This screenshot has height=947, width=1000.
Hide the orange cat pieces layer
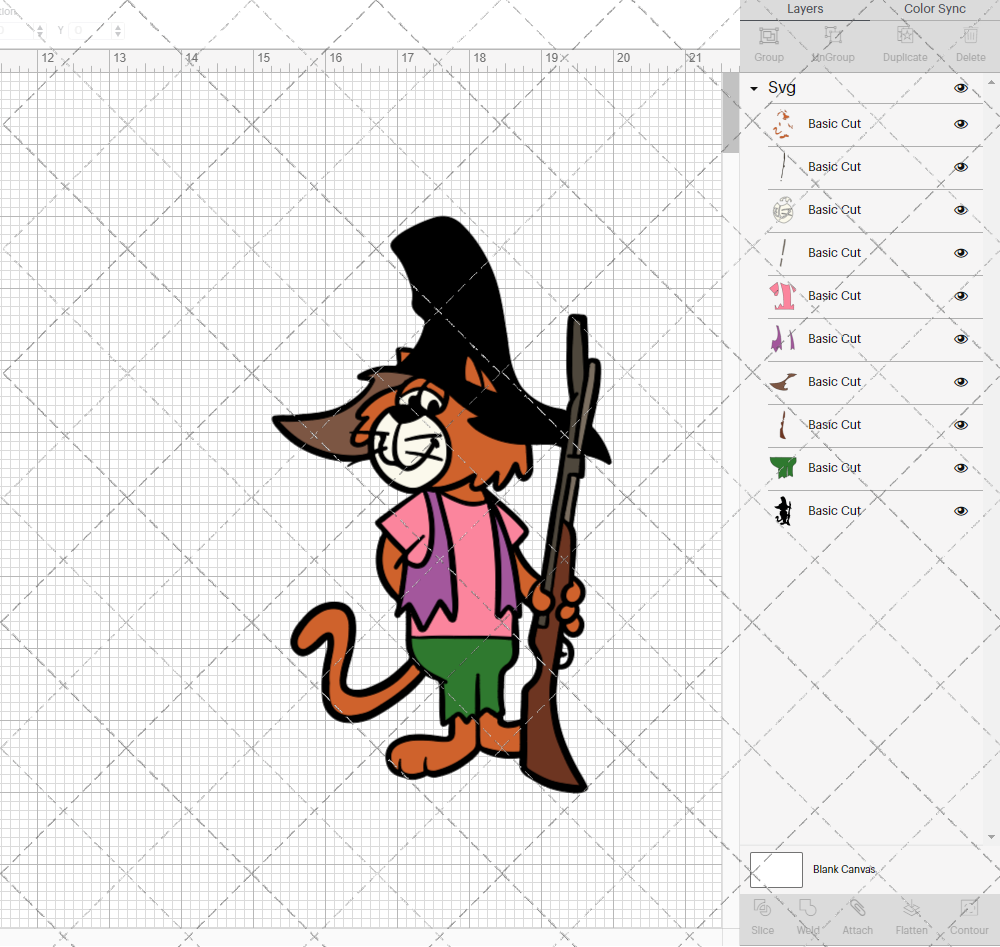pos(960,124)
